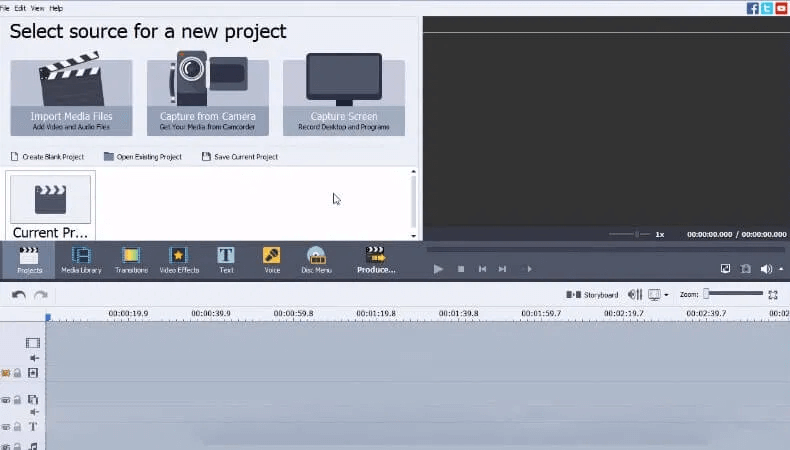
Task: Toggle video effects track visibility
Action: (6, 373)
